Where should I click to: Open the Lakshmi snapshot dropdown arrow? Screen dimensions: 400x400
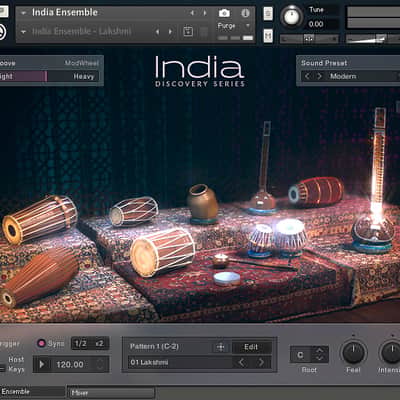23,32
